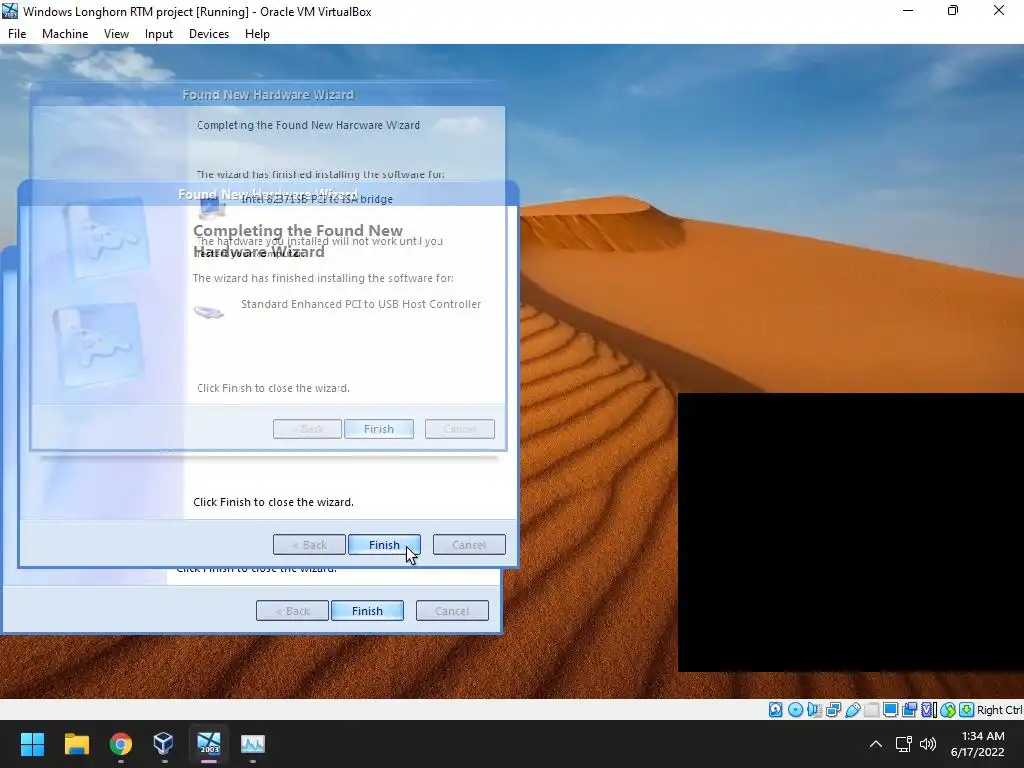Image resolution: width=1024 pixels, height=768 pixels.
Task: Click the Right Ctrl host key label
Action: coord(999,710)
